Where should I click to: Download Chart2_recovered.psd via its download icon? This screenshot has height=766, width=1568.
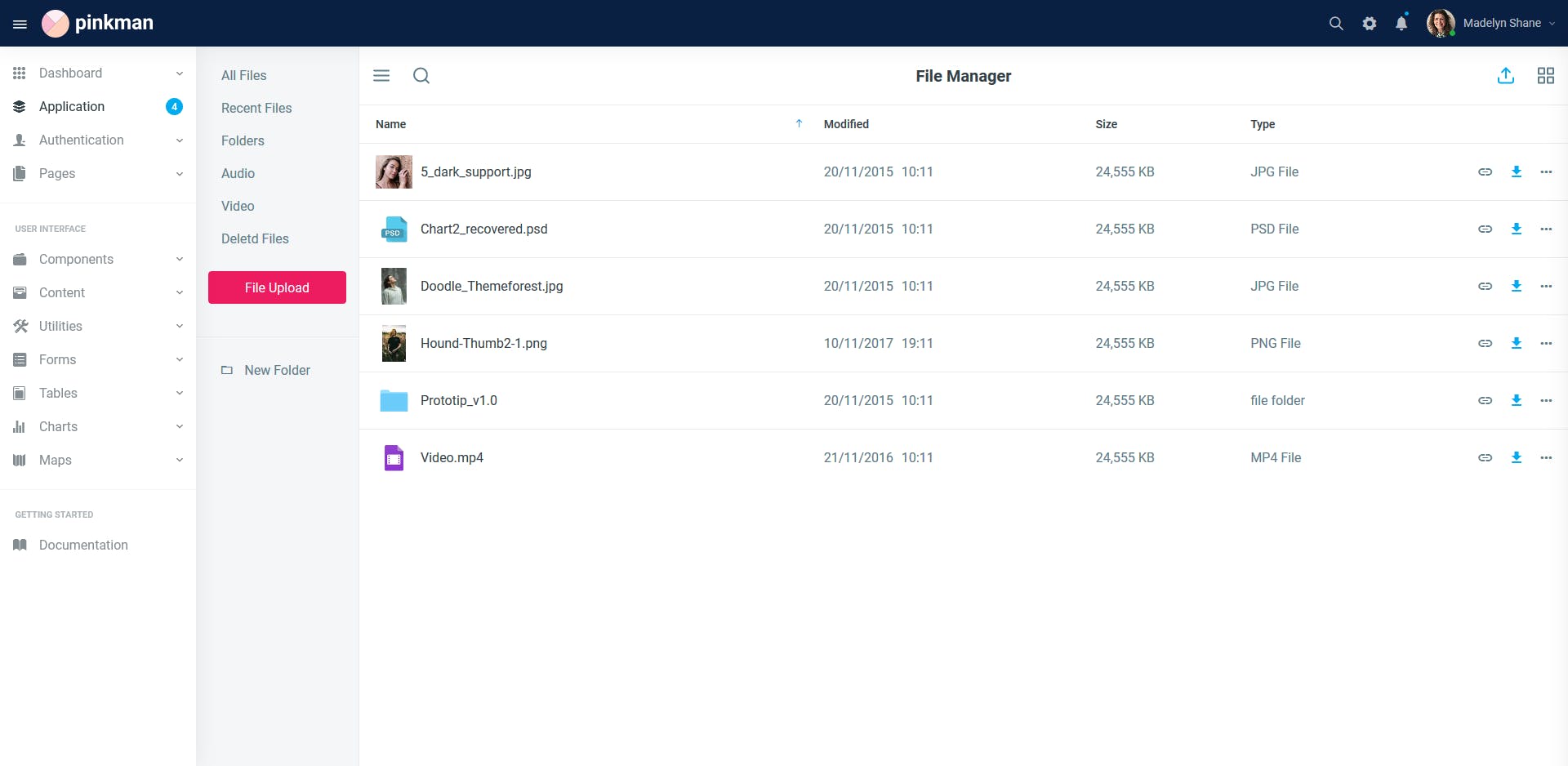pos(1517,229)
